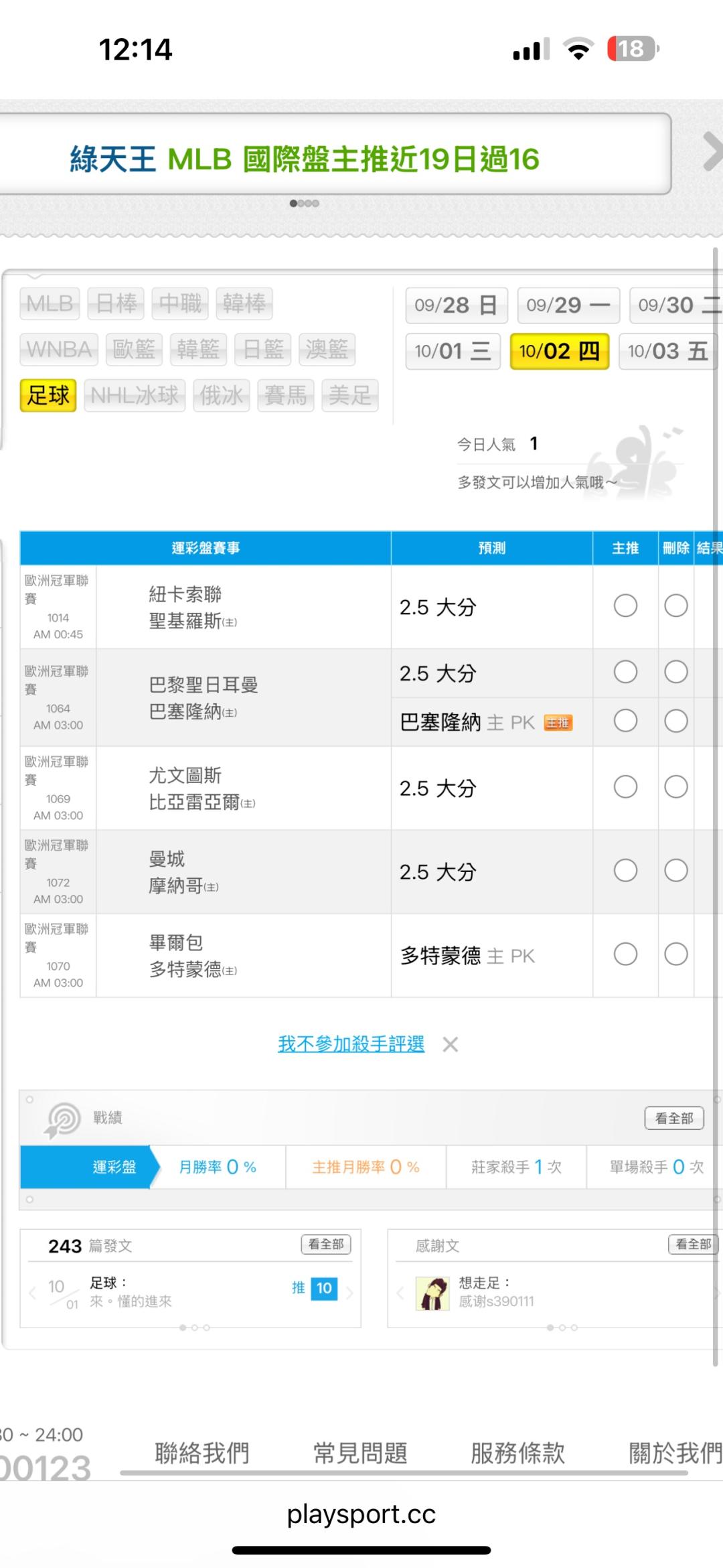The width and height of the screenshot is (723, 1568).
Task: Tap the banner carousel pagination dots
Action: (304, 204)
